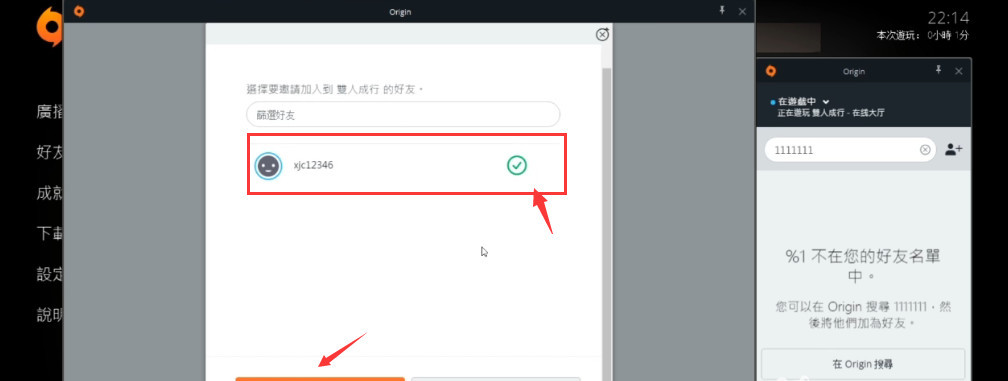The width and height of the screenshot is (1008, 381).
Task: Open the 說明 item in left sidebar
Action: pos(50,315)
